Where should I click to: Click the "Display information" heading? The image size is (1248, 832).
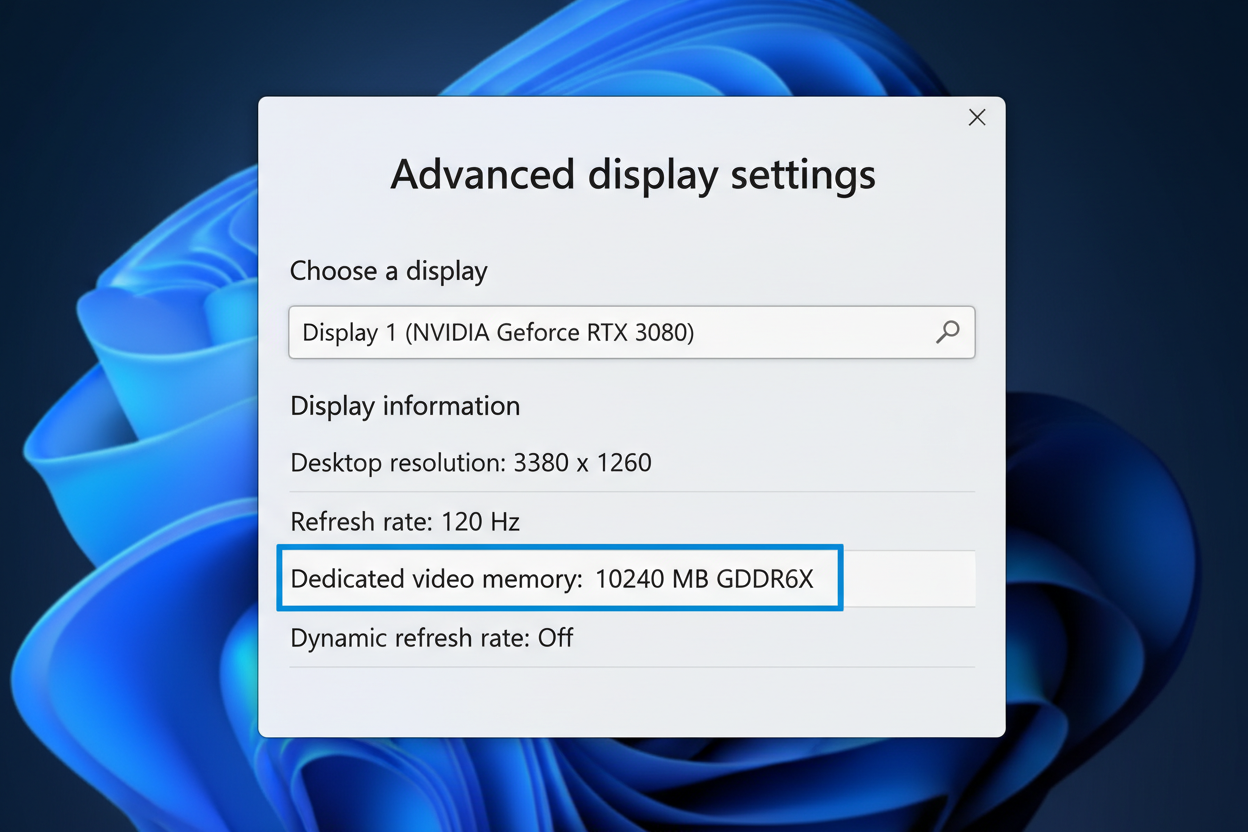coord(405,406)
